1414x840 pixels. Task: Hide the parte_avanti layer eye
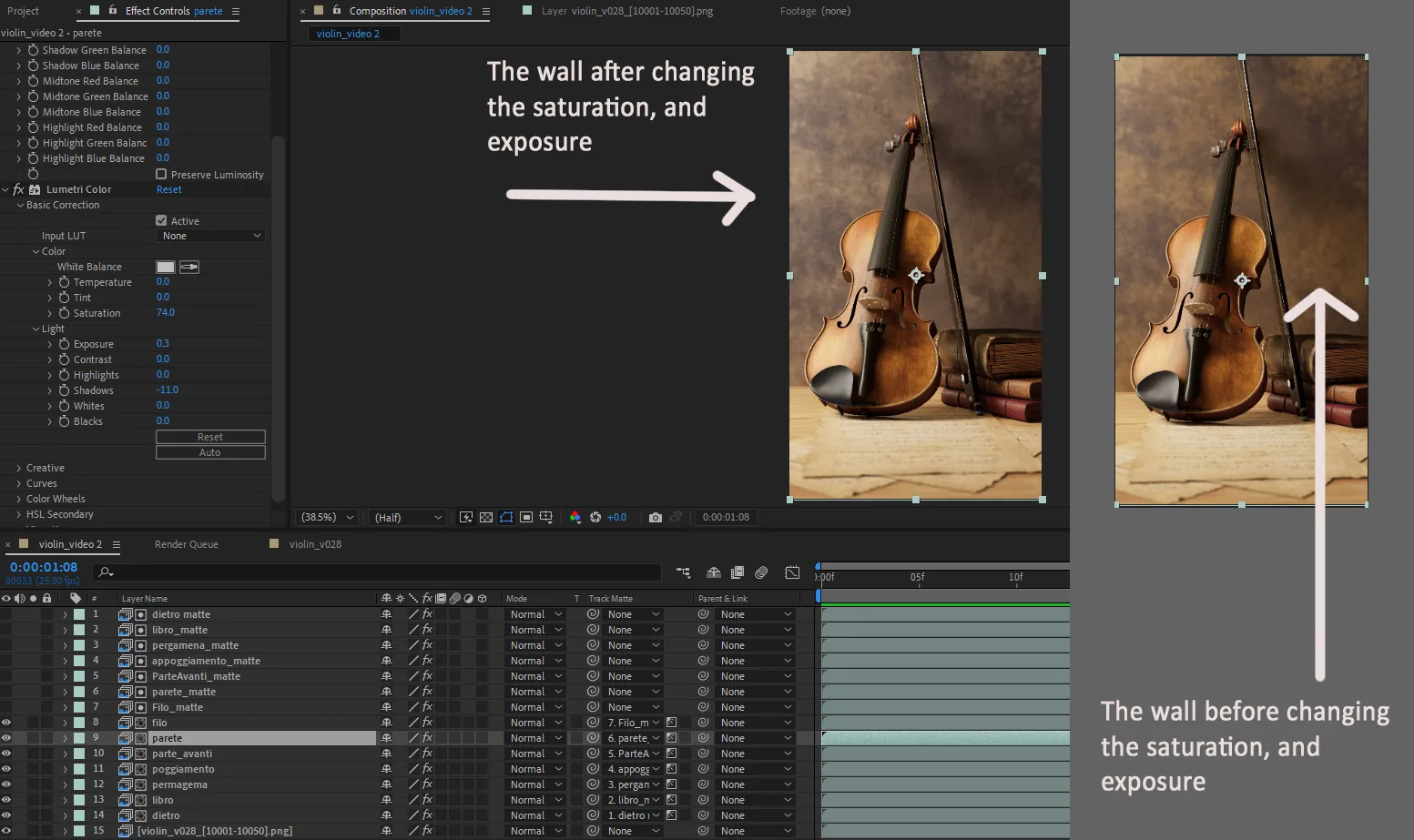coord(6,754)
